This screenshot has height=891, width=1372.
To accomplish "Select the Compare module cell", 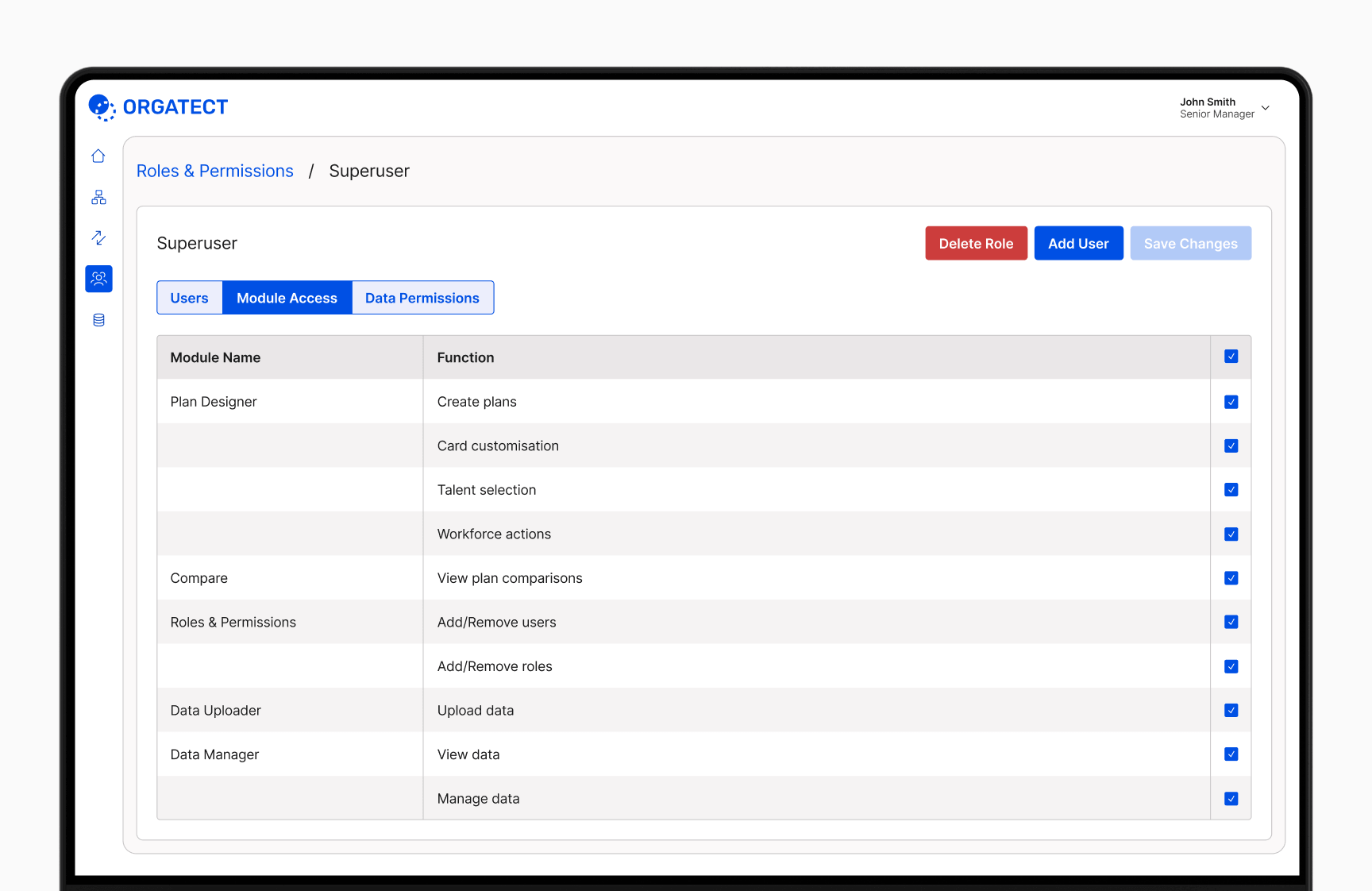I will tap(291, 577).
